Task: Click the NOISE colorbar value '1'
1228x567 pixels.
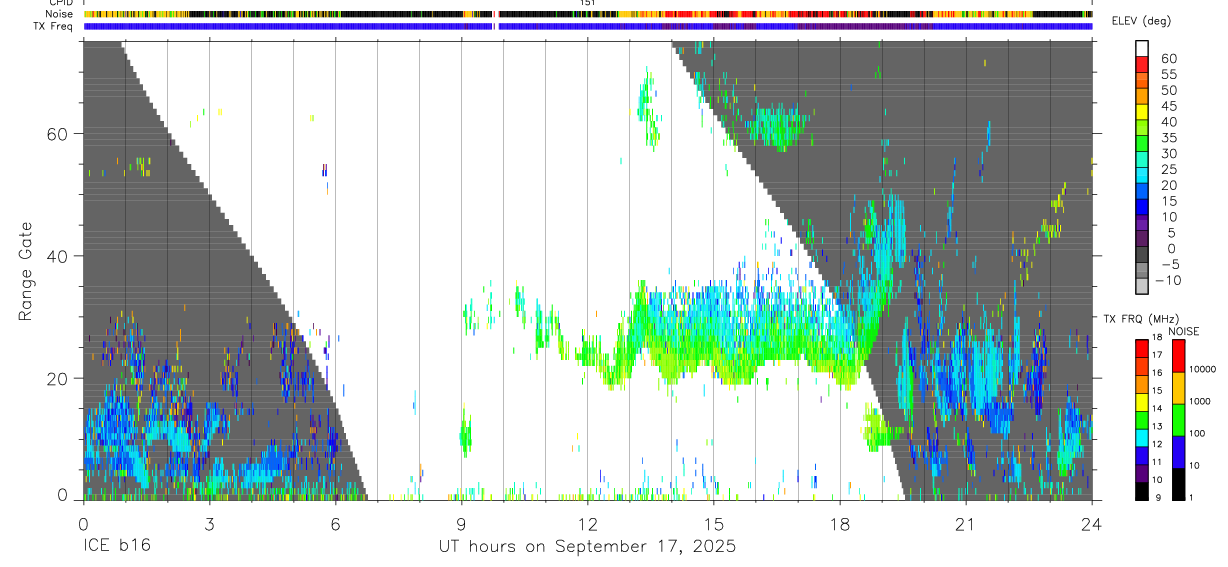Action: (x=1191, y=497)
